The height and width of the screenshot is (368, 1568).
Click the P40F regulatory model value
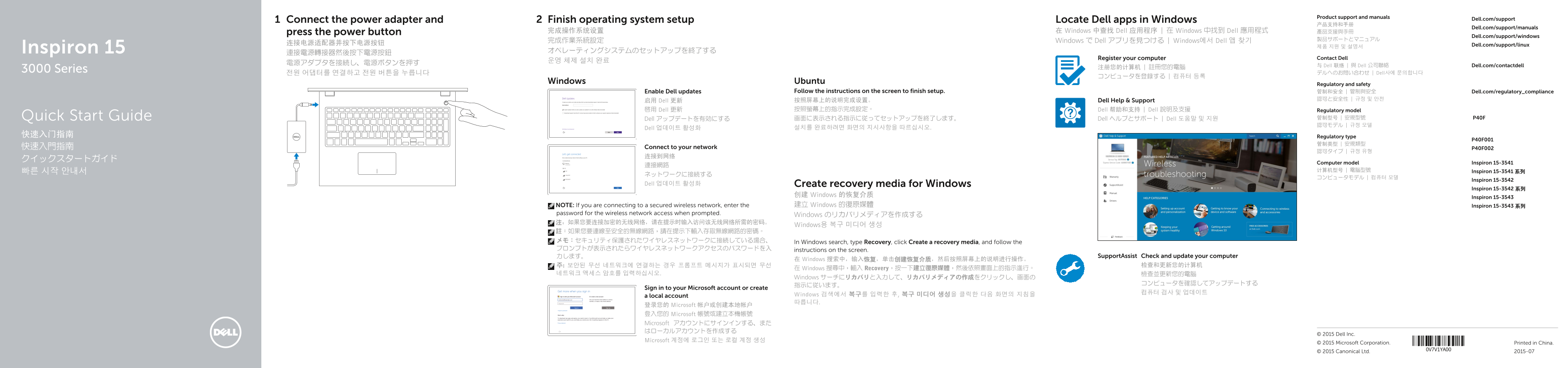point(1479,117)
